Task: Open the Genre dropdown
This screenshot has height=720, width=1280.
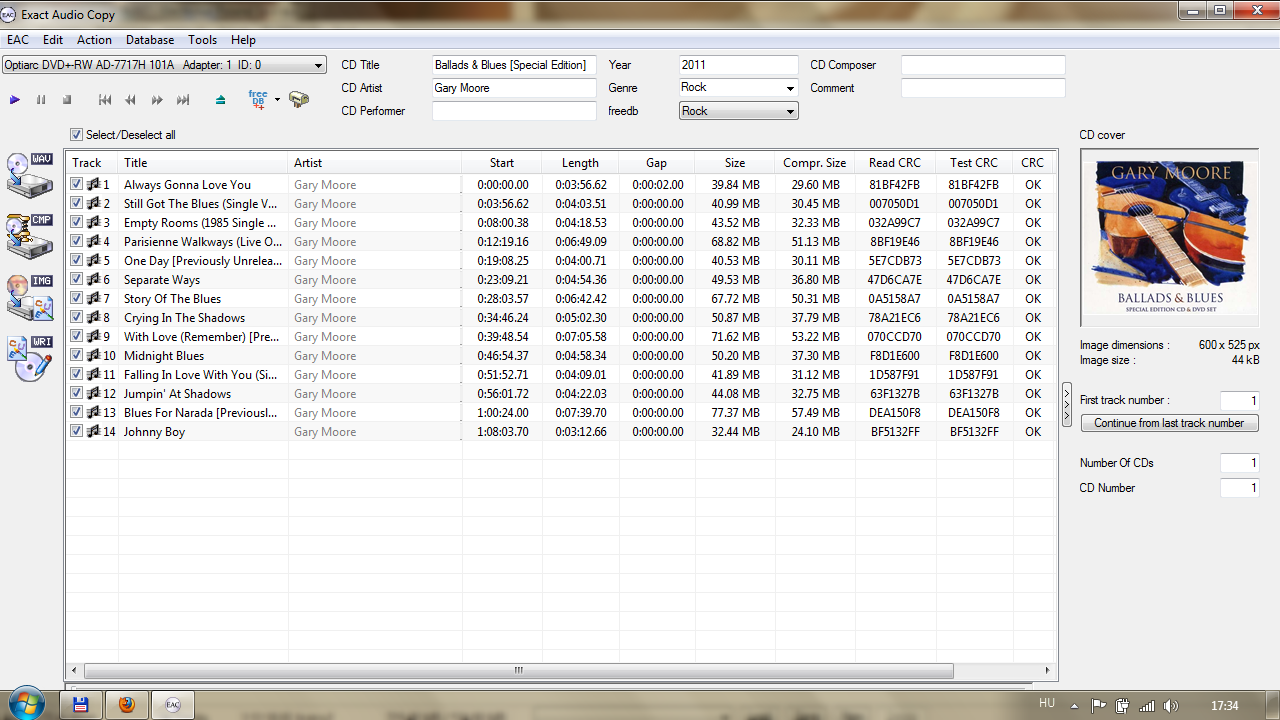Action: [738, 88]
